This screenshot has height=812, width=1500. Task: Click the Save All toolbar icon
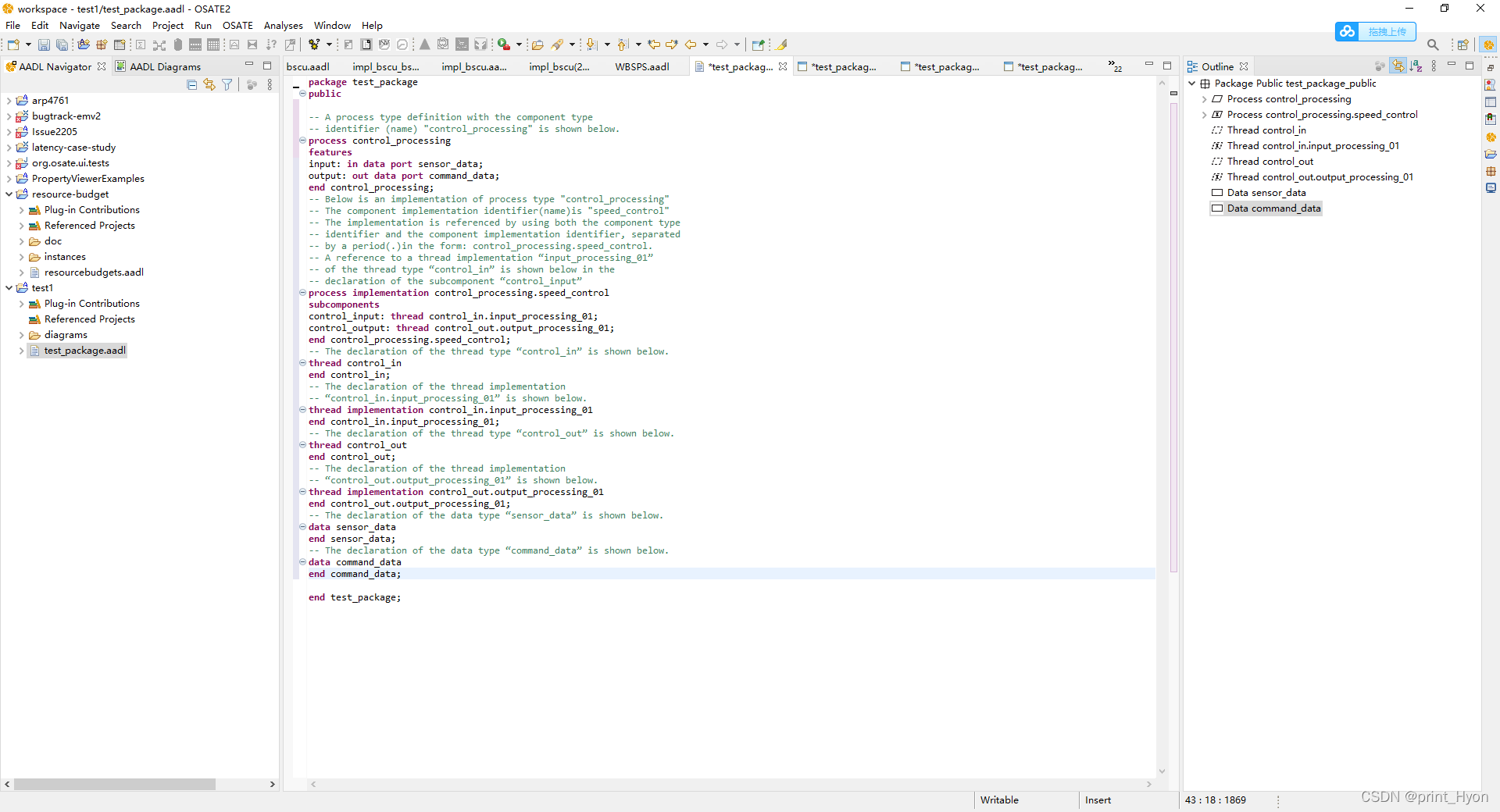(62, 45)
